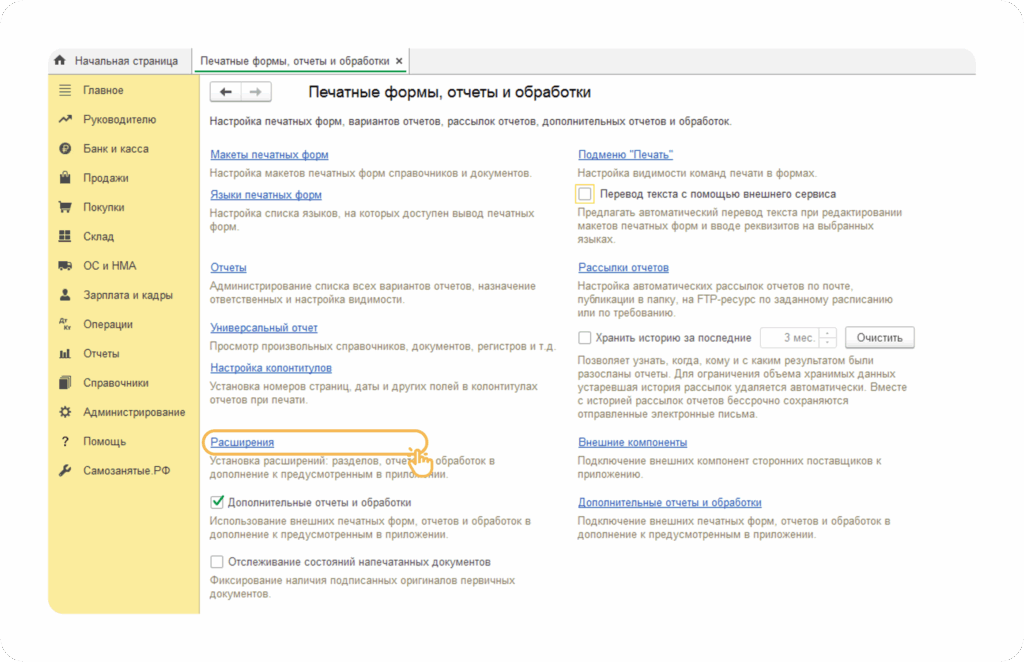Viewport: 1024px width, 662px height.
Task: Uncheck Дополнительные отчеты и обработки checkbox
Action: [x=217, y=502]
